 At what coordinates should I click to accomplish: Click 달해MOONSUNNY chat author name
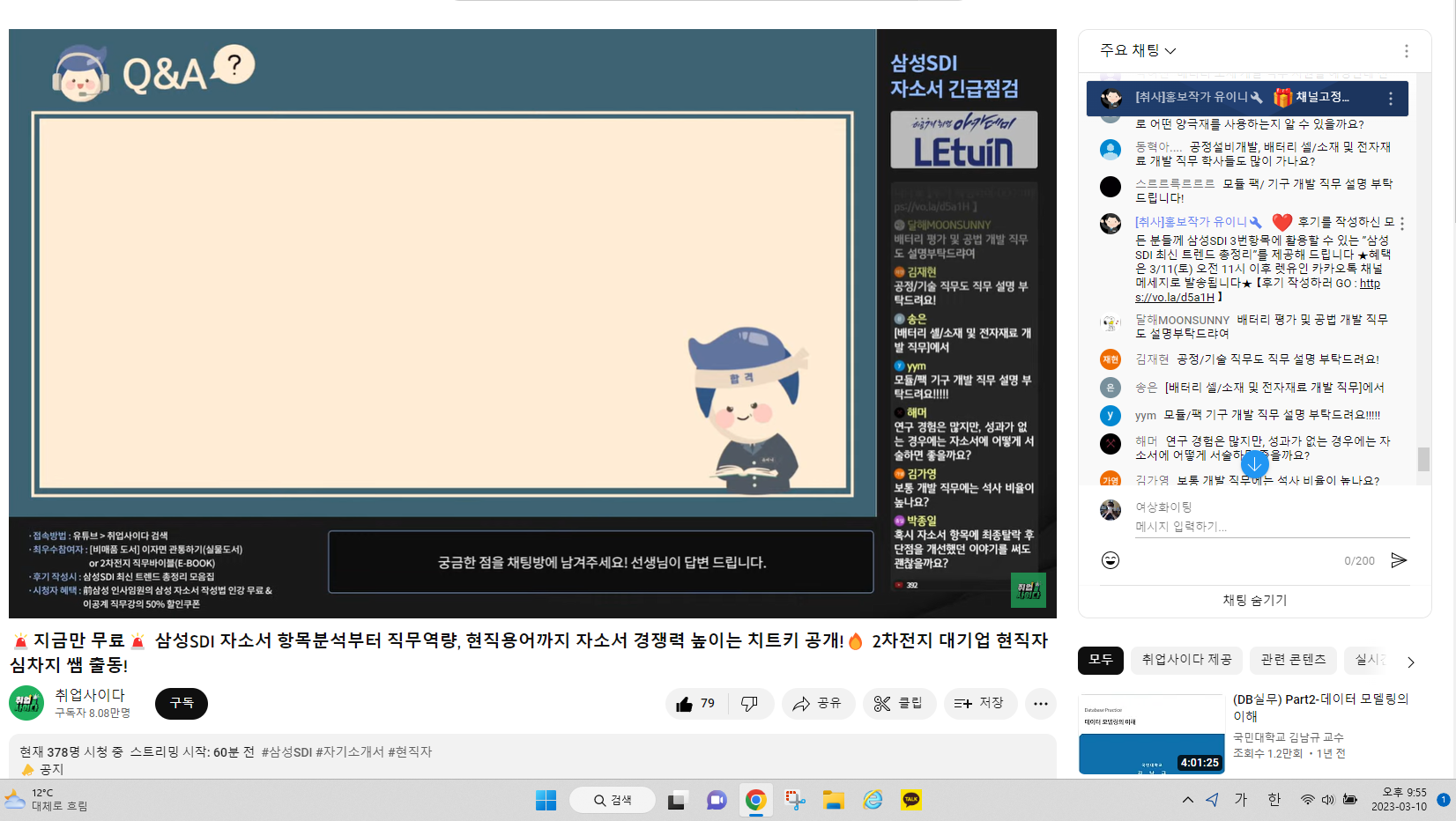point(1182,320)
